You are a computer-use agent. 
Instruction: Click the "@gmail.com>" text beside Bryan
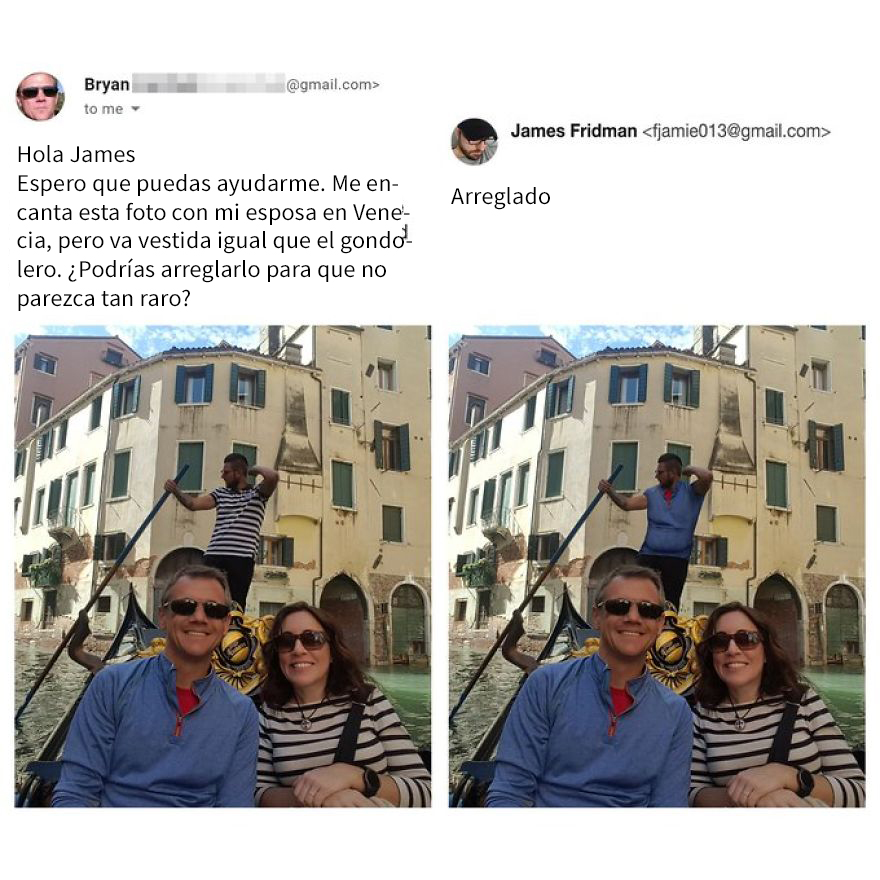tap(333, 85)
